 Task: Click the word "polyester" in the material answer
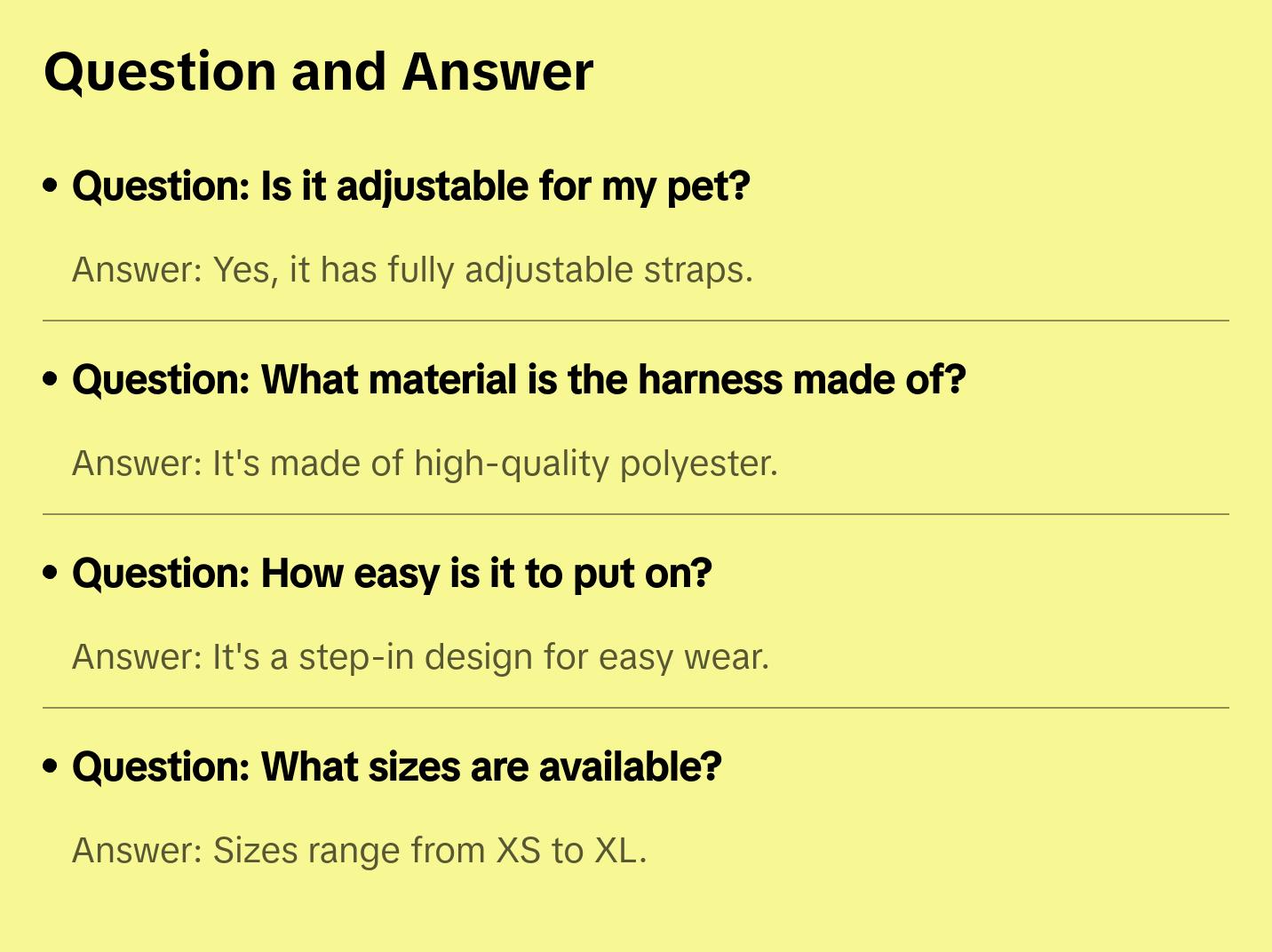(x=698, y=464)
